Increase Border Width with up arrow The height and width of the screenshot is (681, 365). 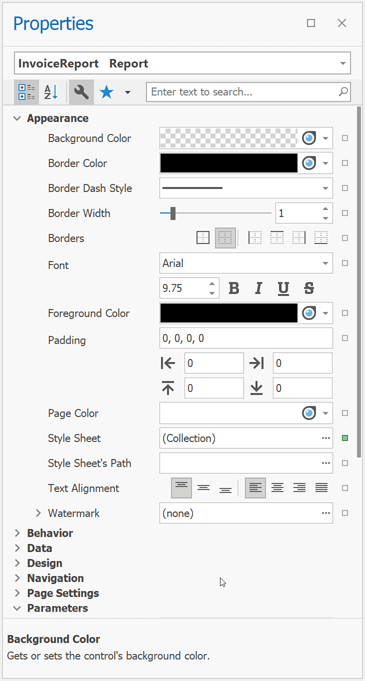(x=325, y=208)
